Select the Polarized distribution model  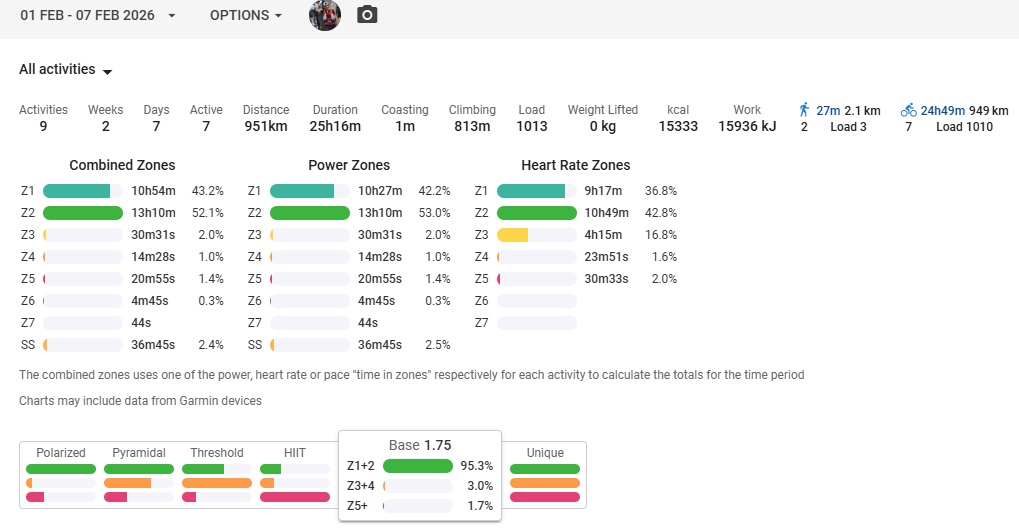[x=61, y=453]
